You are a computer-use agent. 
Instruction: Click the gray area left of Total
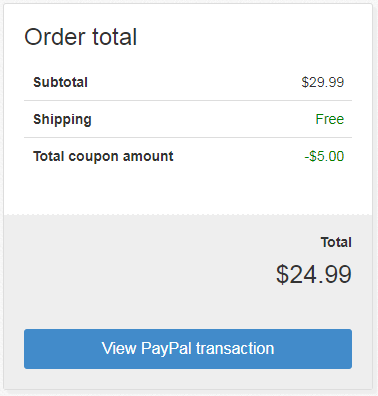coord(160,260)
